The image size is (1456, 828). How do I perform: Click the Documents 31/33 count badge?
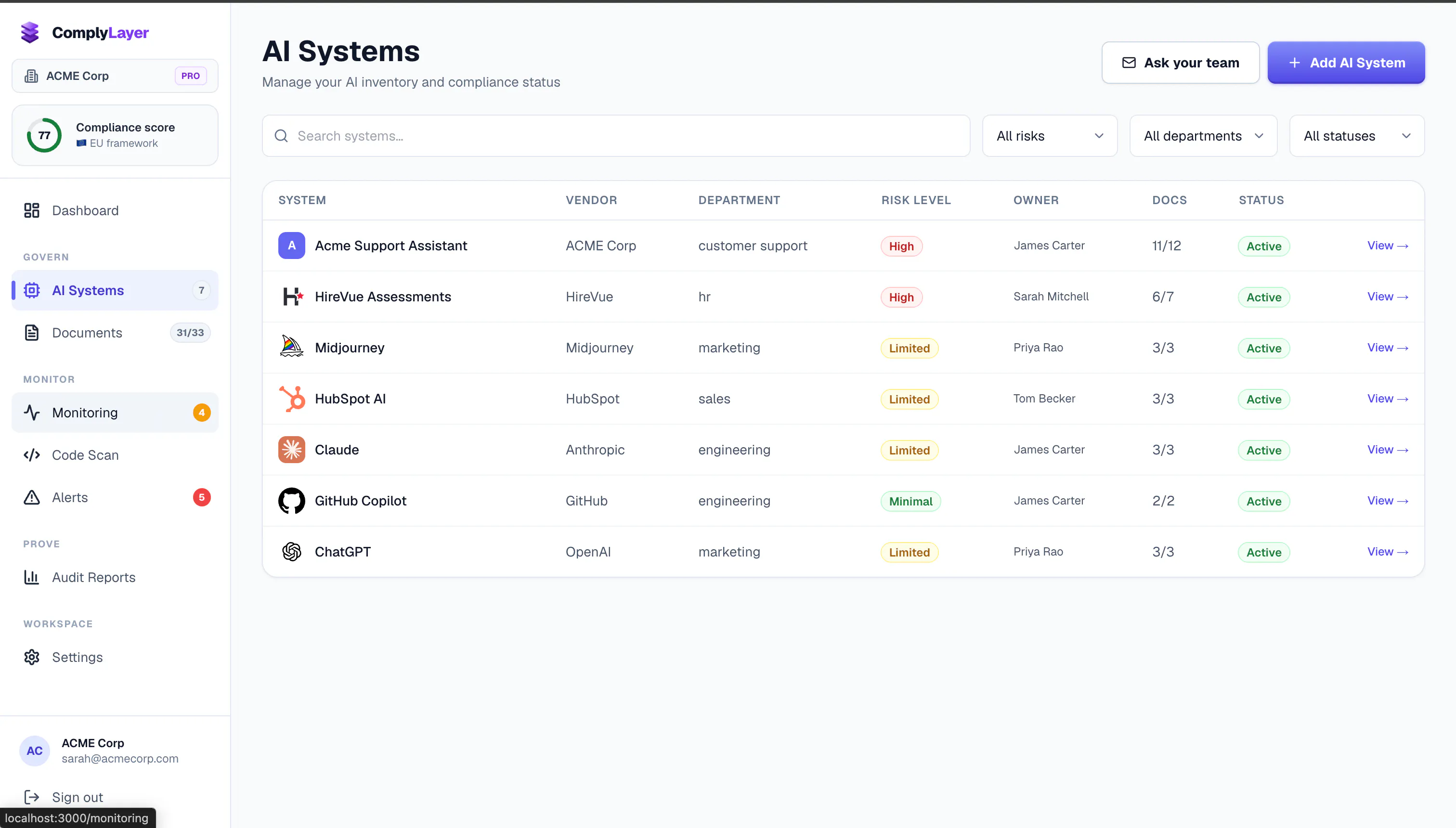190,333
